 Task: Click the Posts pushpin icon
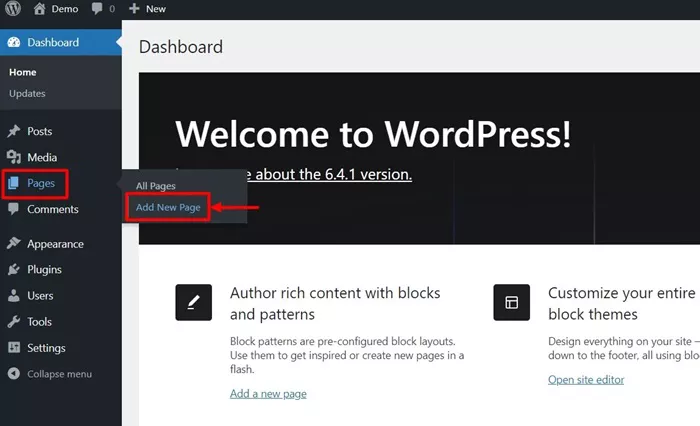(x=14, y=131)
